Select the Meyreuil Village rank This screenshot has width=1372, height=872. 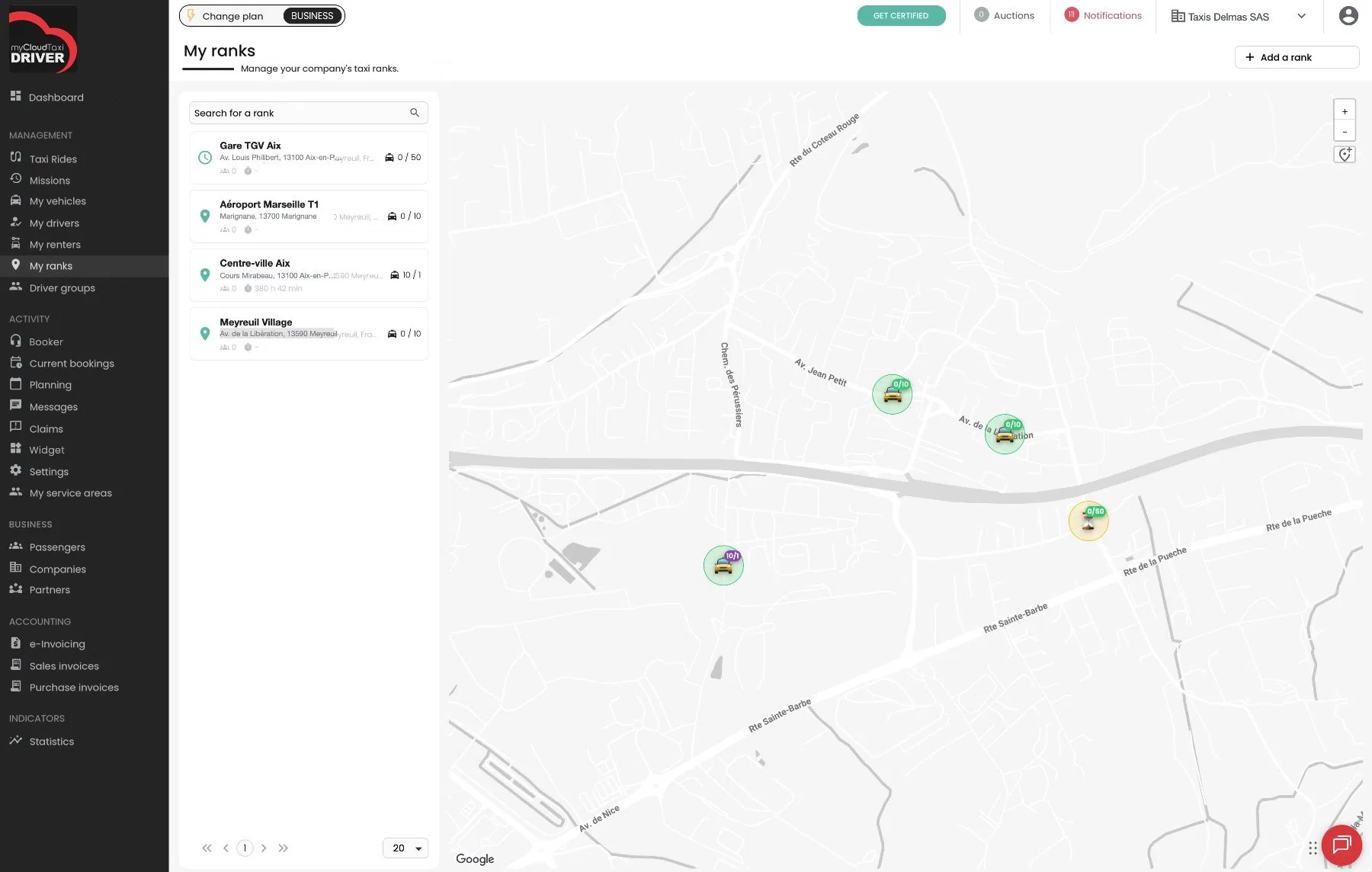pyautogui.click(x=308, y=334)
